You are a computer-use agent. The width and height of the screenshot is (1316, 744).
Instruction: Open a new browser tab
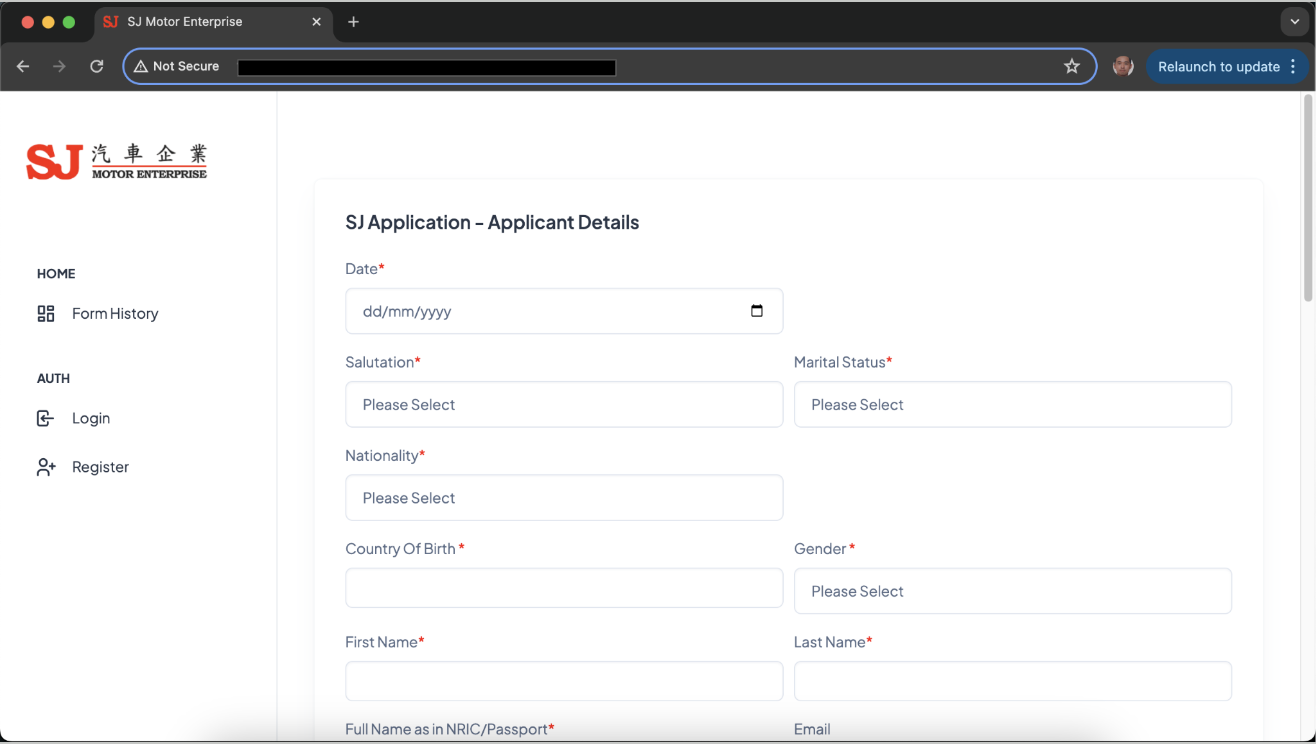[x=353, y=22]
